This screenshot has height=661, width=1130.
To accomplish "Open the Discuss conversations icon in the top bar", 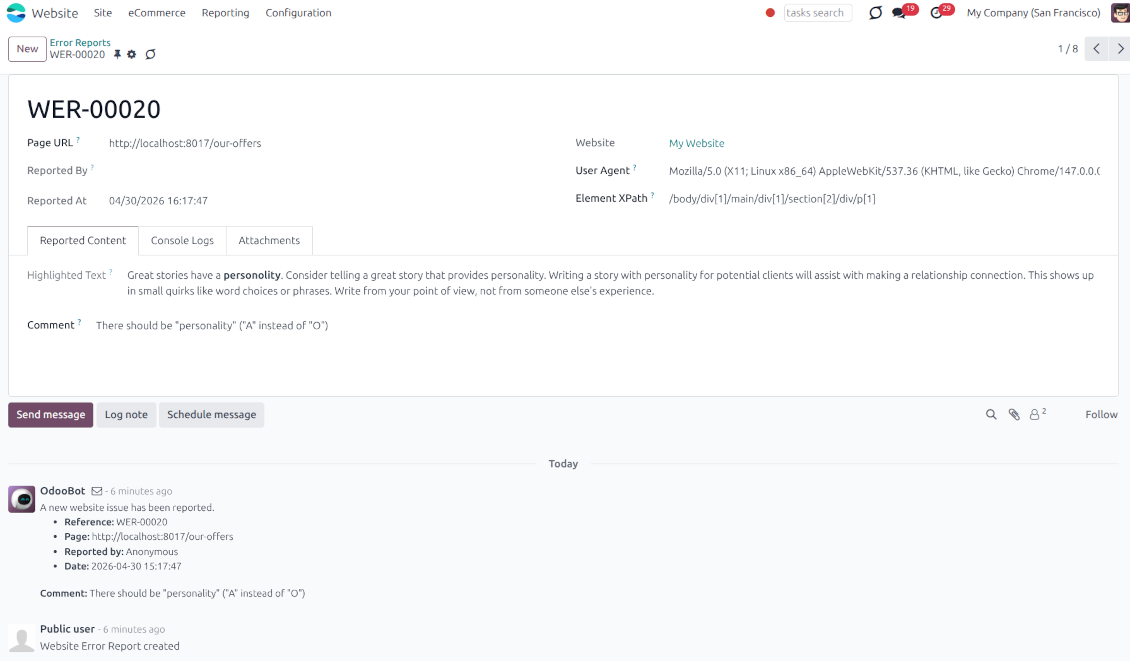I will coord(875,12).
